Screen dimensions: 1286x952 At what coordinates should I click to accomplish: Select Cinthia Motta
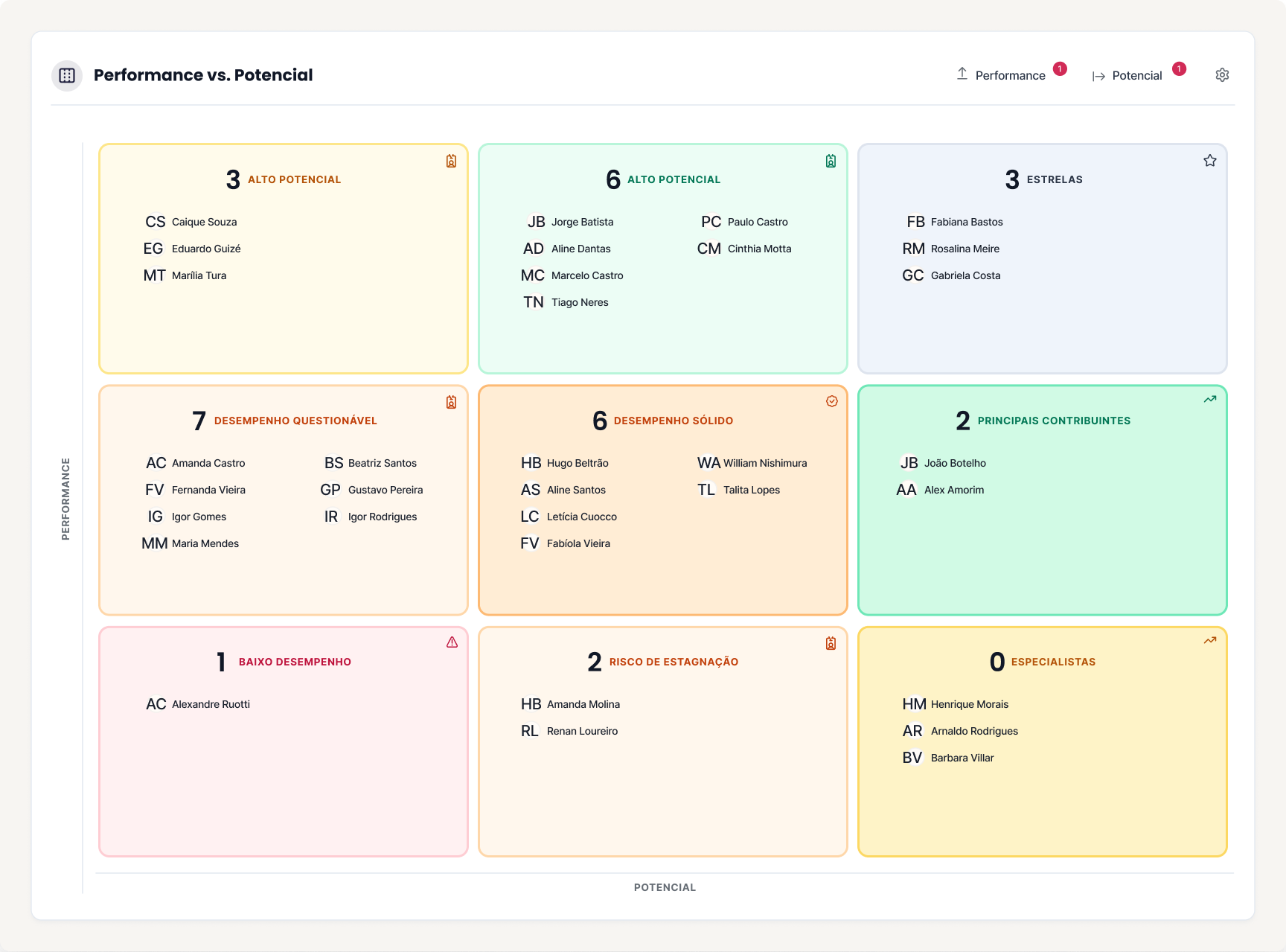point(744,249)
